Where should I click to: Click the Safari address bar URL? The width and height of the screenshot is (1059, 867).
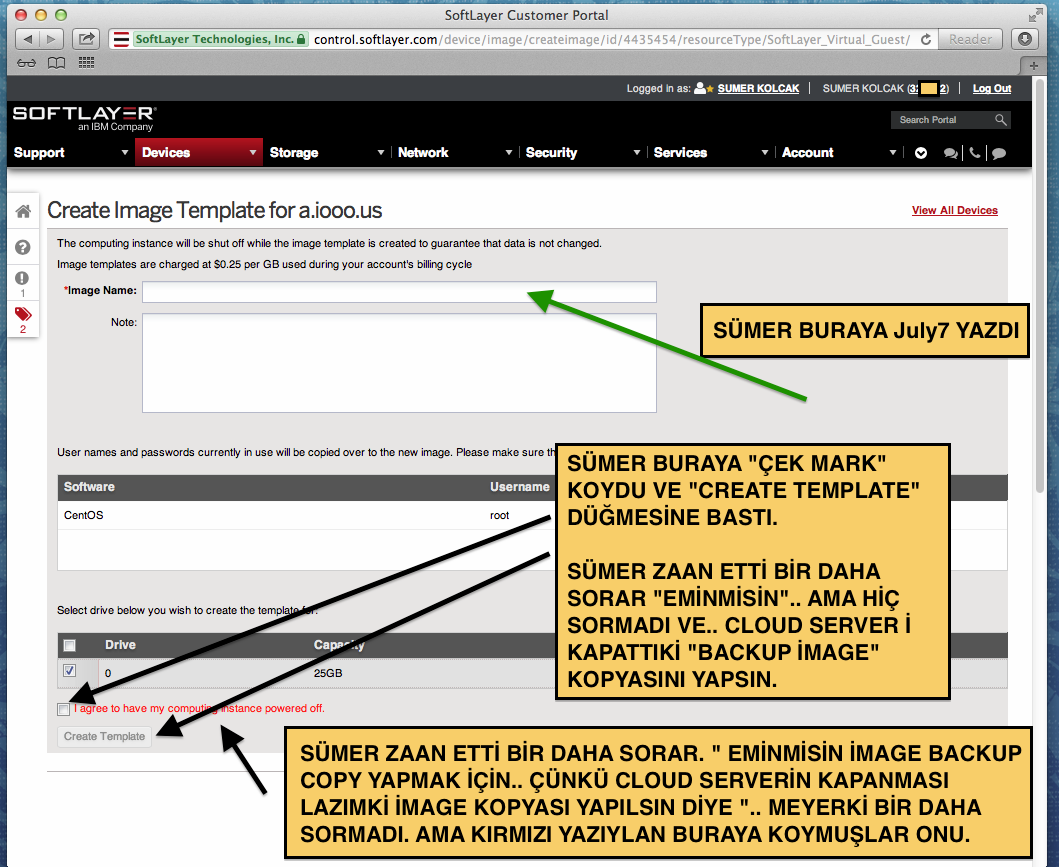coord(611,39)
